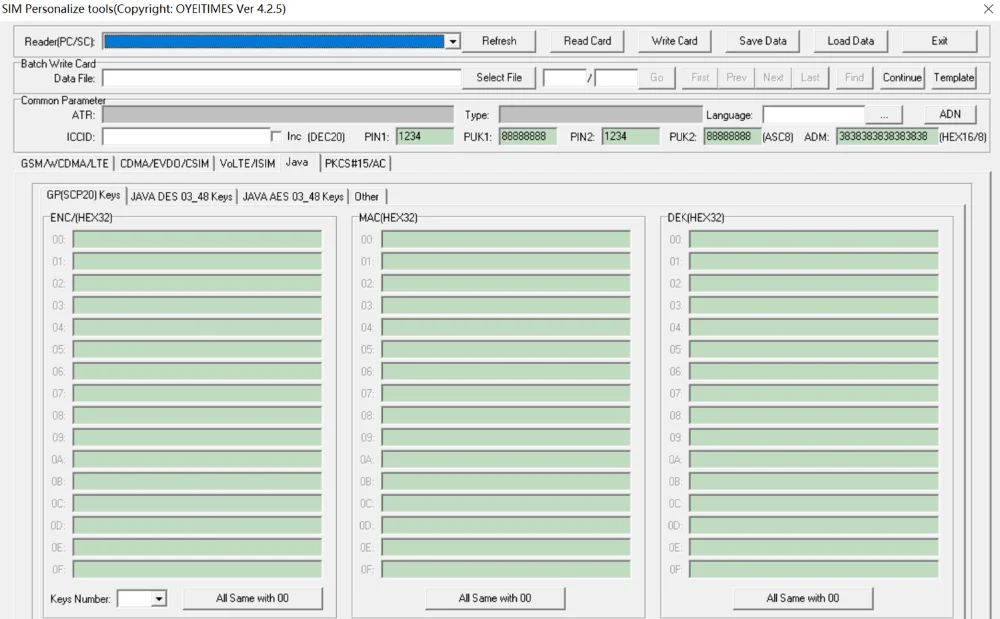Open the PKCS#15/AC tab
1000x619 pixels.
coord(355,163)
